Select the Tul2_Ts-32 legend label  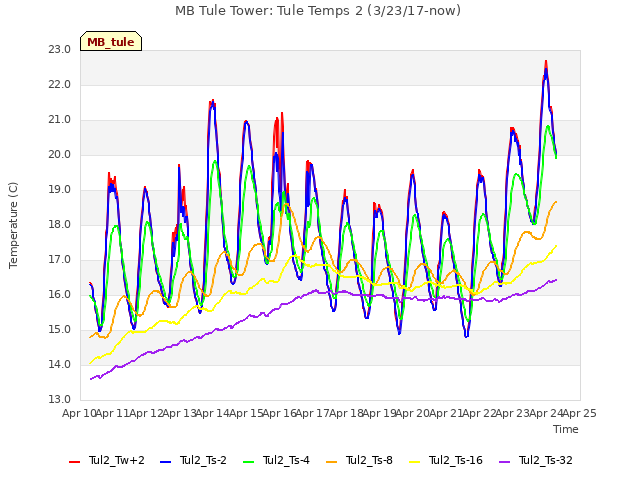[x=546, y=460]
